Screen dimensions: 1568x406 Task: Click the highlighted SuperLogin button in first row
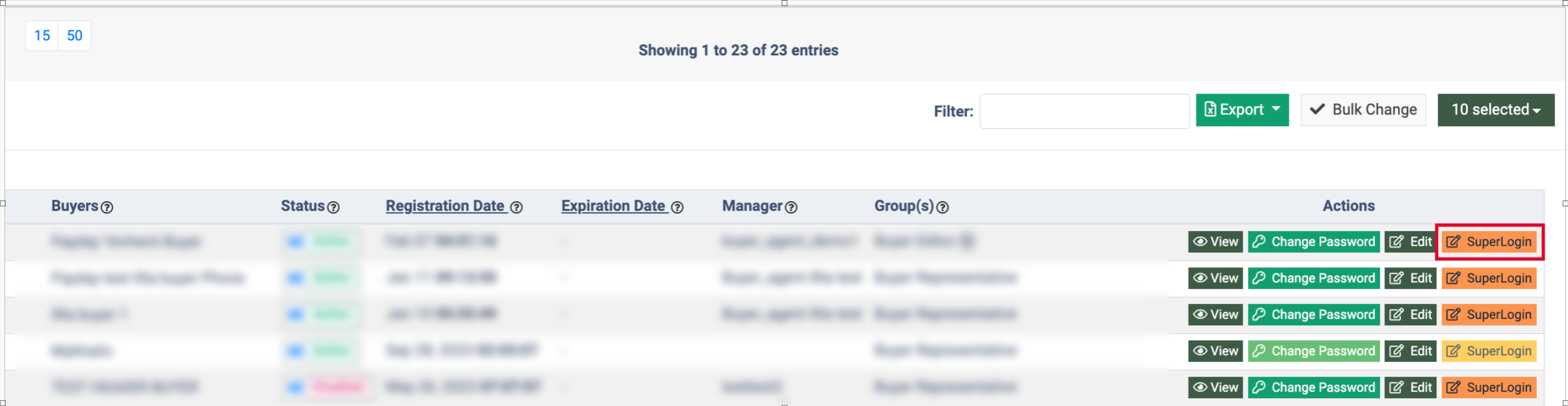pyautogui.click(x=1489, y=242)
